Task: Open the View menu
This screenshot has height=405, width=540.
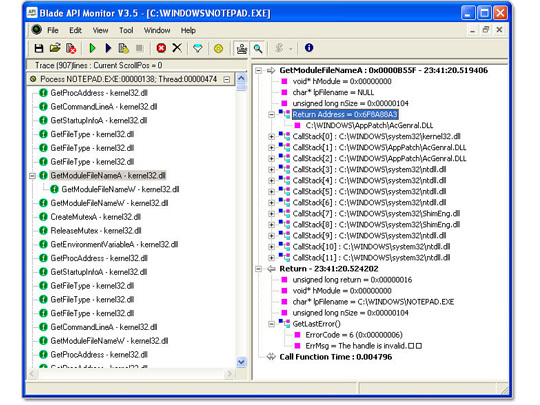Action: point(100,30)
